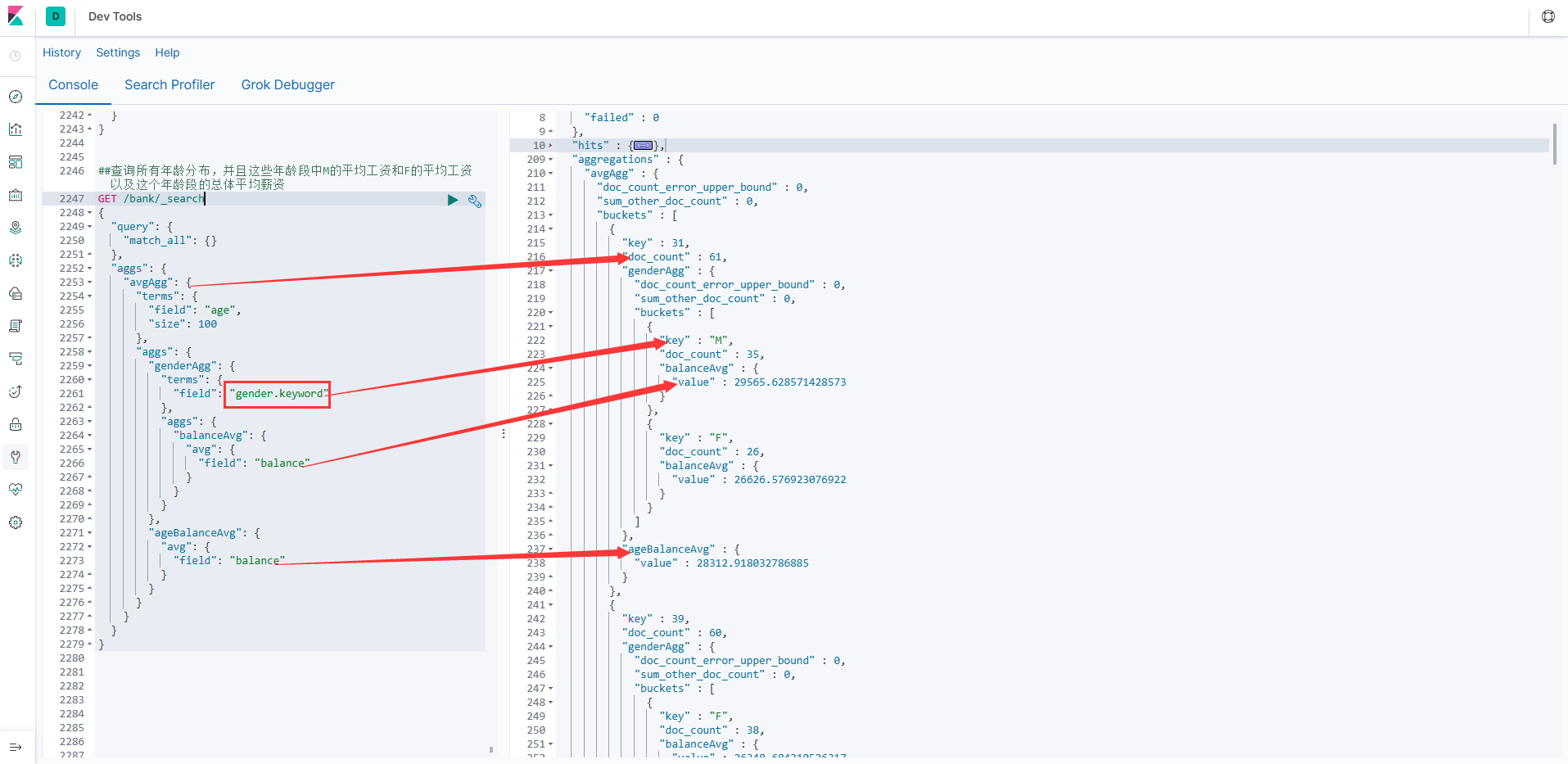The height and width of the screenshot is (764, 1568).
Task: Click the Kibana logo
Action: pyautogui.click(x=16, y=16)
